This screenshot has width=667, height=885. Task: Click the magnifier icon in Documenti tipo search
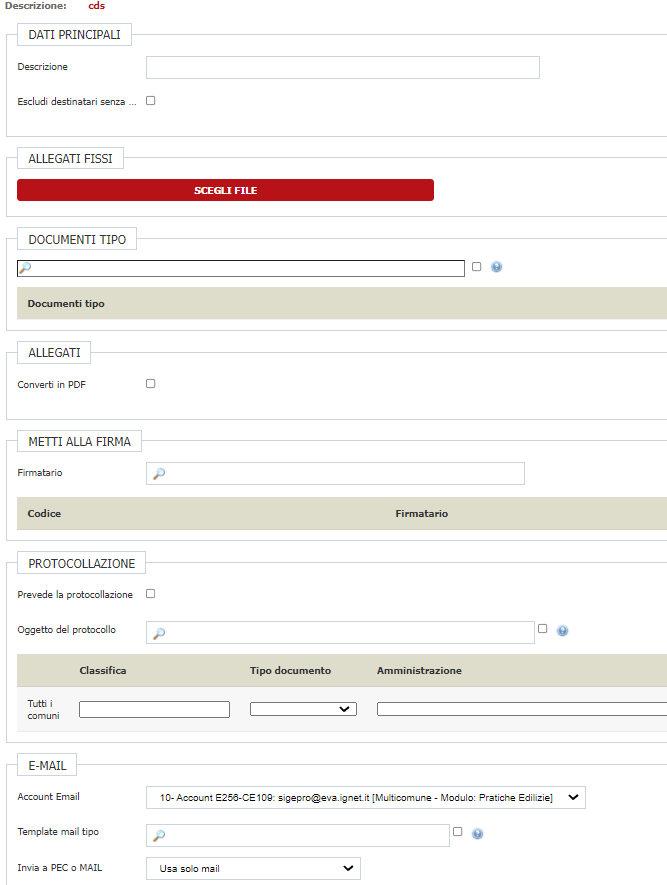tap(25, 268)
